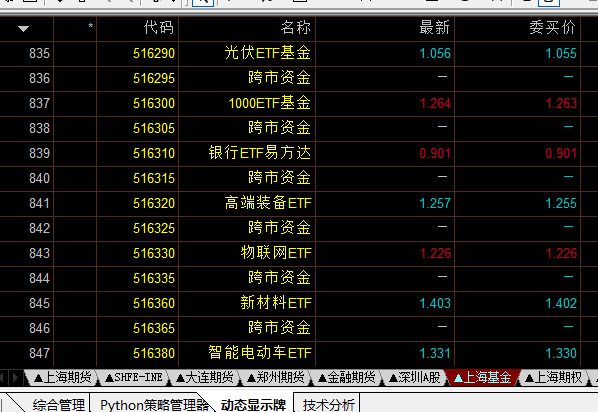
Task: Select the 智能电动车ETF name cell
Action: [260, 353]
